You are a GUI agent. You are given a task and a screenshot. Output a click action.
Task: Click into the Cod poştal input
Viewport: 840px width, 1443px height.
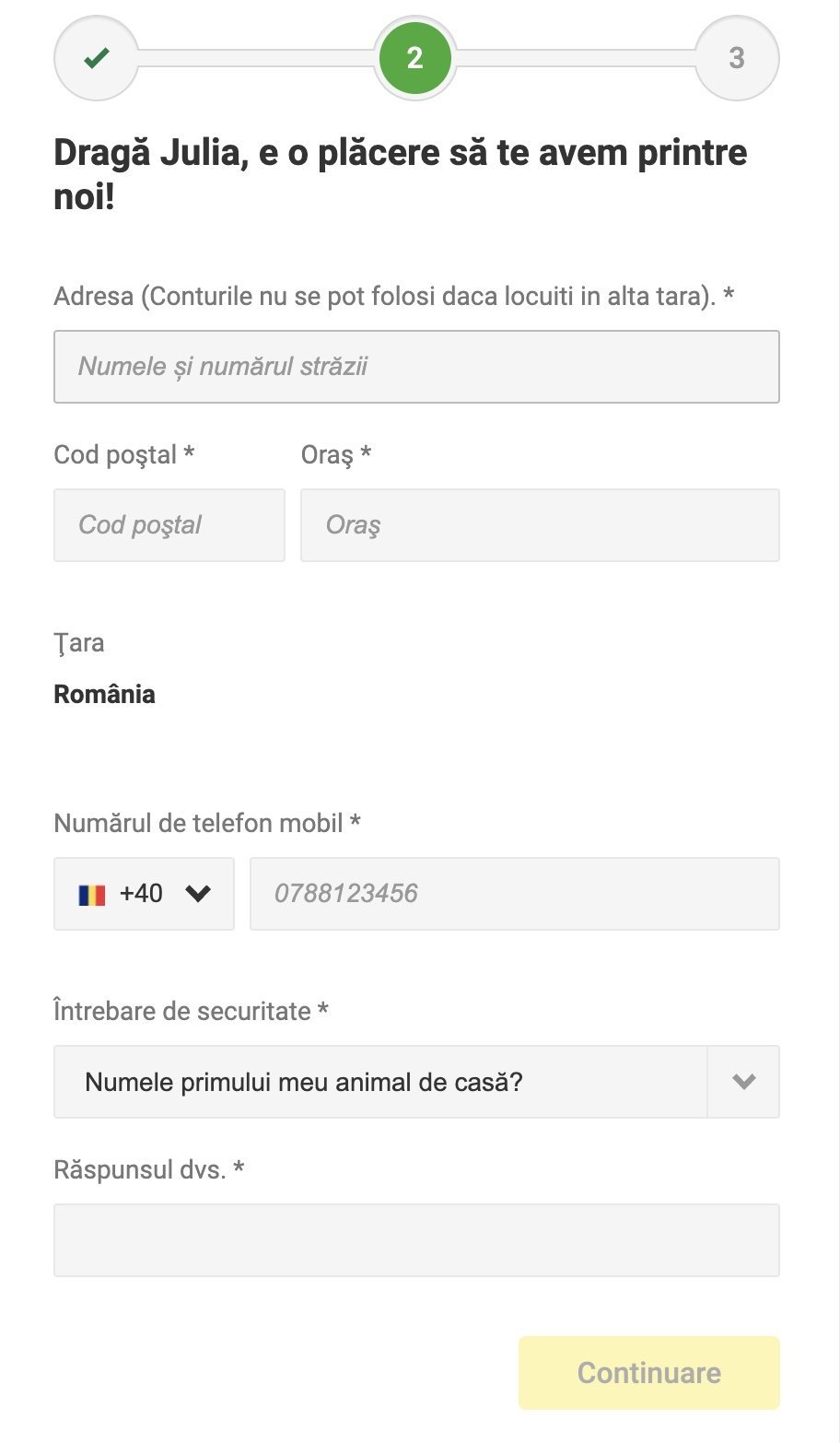pyautogui.click(x=169, y=525)
